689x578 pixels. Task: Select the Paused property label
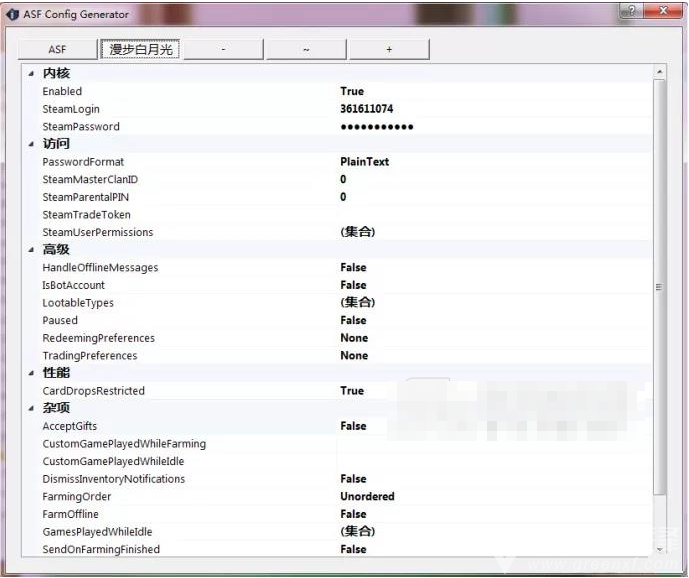point(60,320)
